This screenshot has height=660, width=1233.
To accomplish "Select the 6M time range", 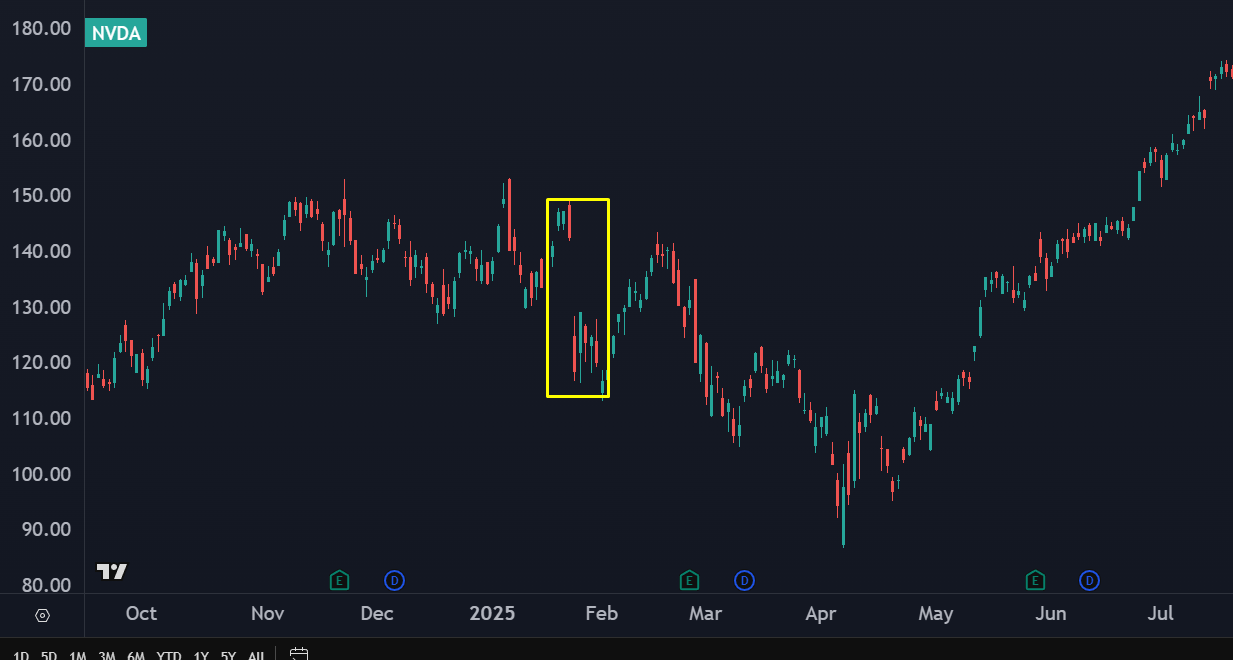I will (x=136, y=656).
